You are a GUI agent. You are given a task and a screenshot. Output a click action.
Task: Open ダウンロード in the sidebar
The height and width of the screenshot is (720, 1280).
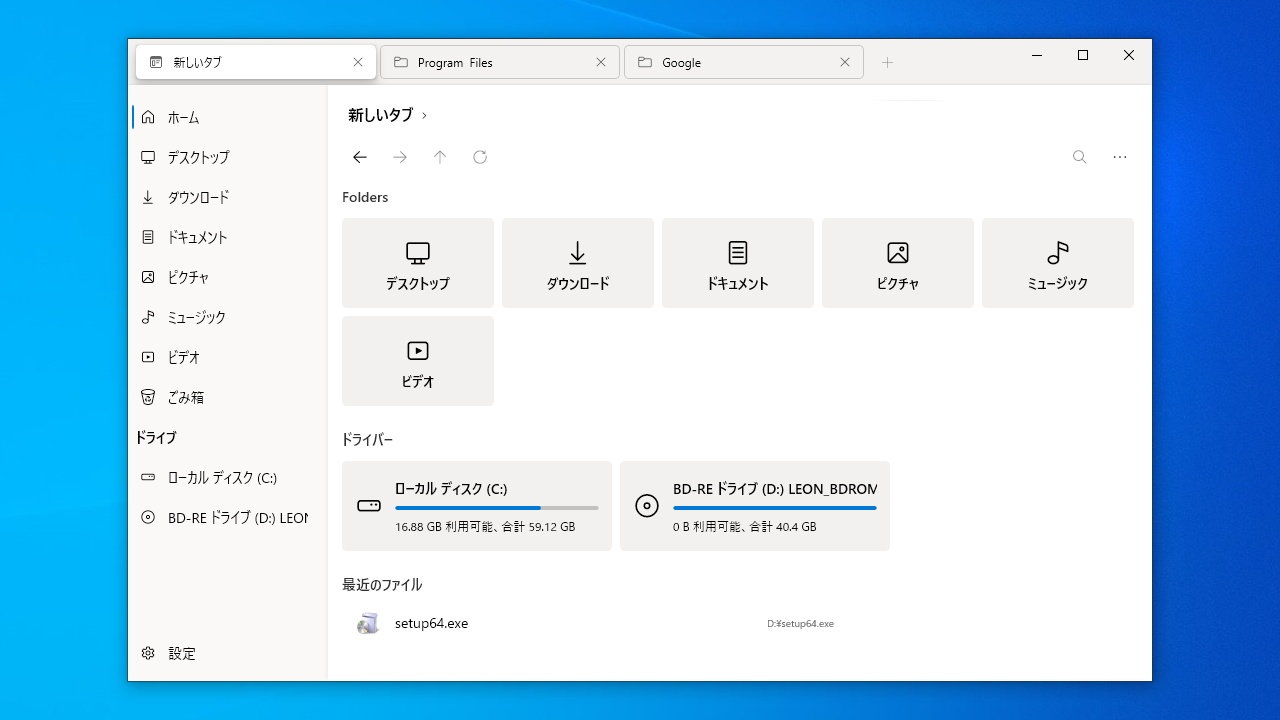228,197
